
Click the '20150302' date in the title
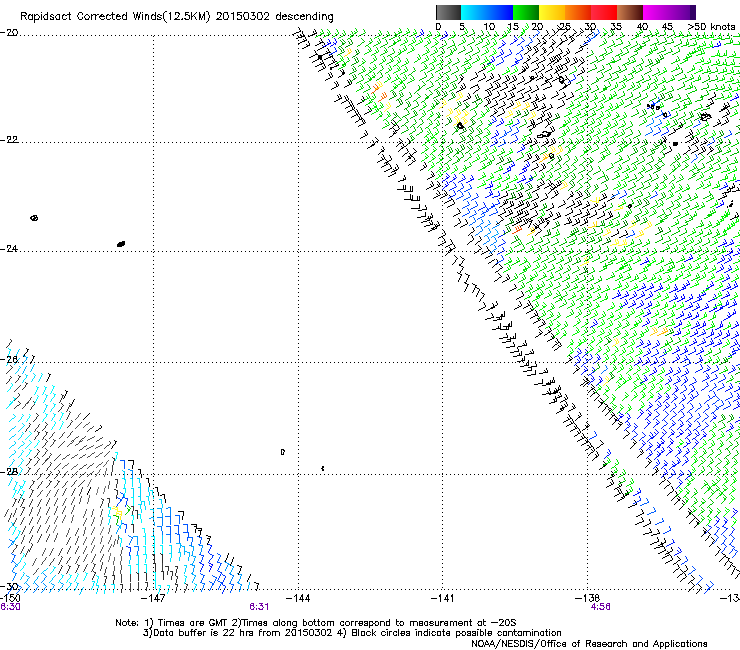(243, 17)
